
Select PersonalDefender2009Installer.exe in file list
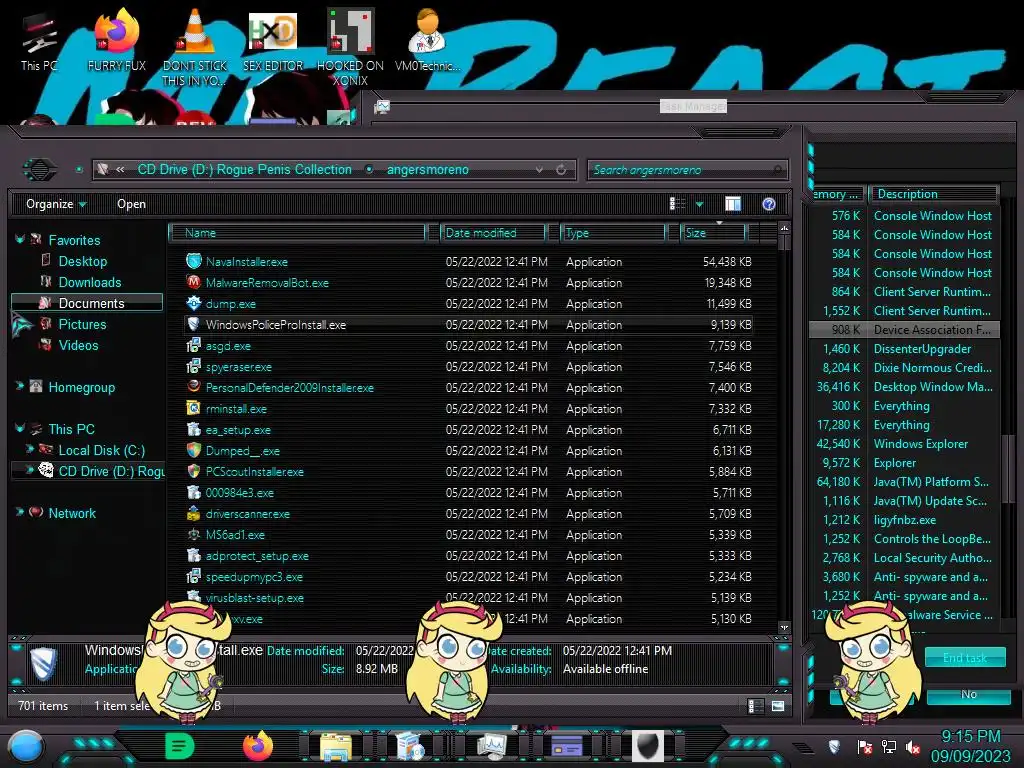[x=471, y=387]
